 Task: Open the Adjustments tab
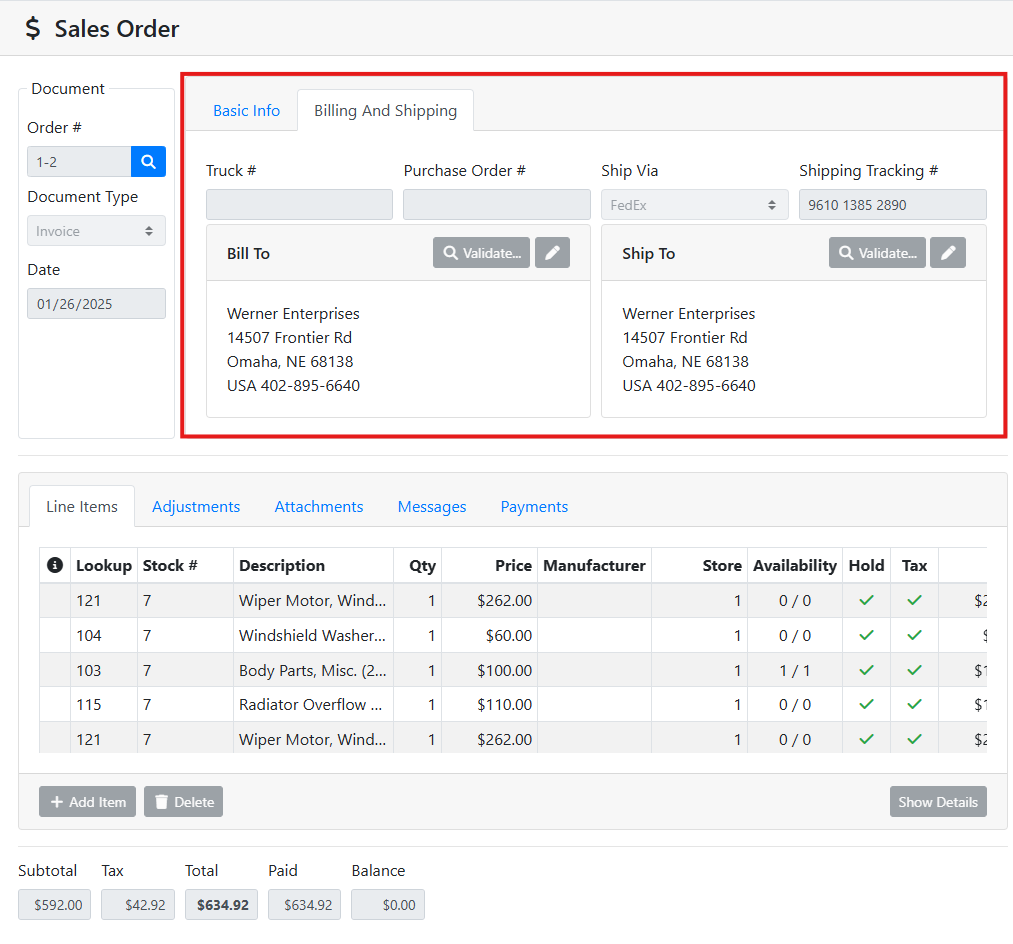196,507
